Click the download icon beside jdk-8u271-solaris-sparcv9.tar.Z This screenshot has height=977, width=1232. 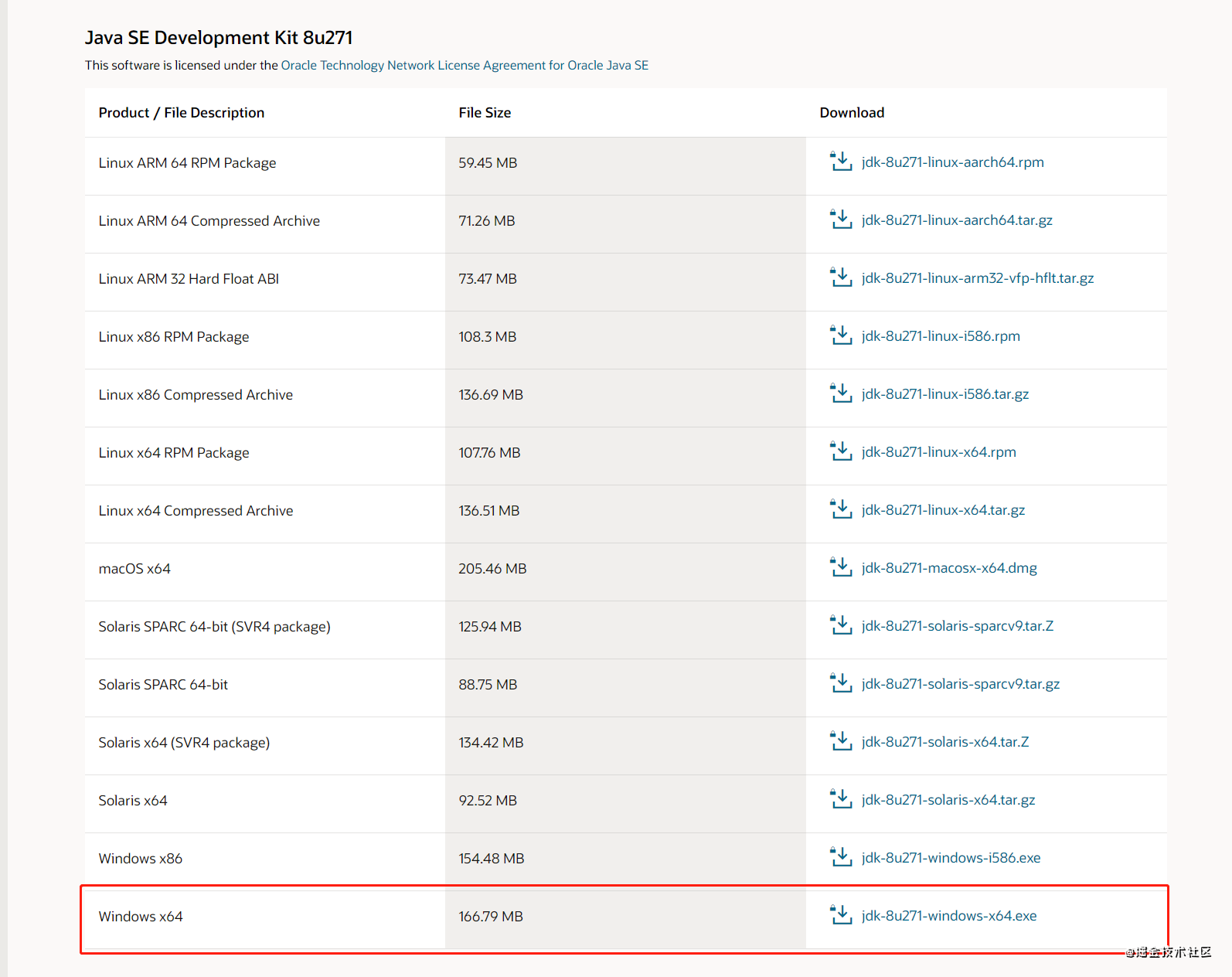(841, 625)
